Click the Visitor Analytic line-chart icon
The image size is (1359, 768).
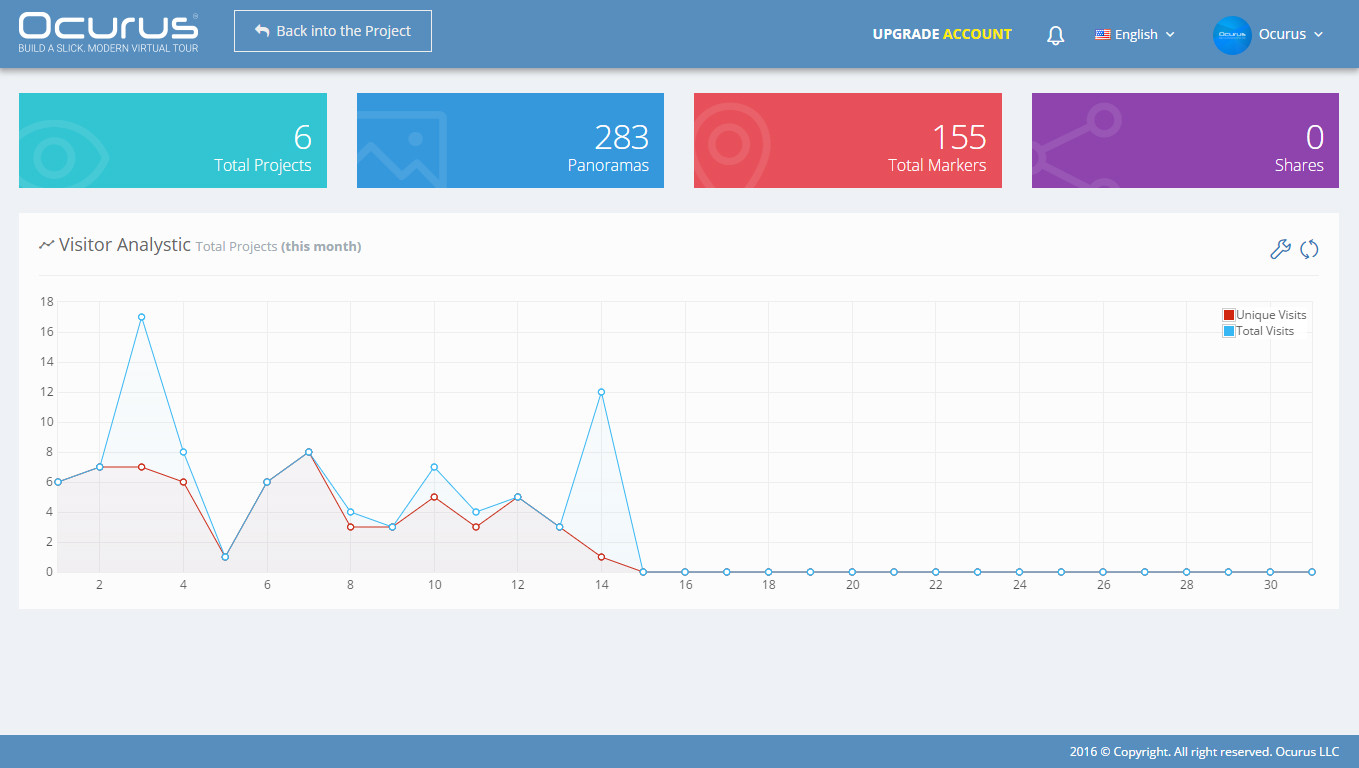(46, 245)
